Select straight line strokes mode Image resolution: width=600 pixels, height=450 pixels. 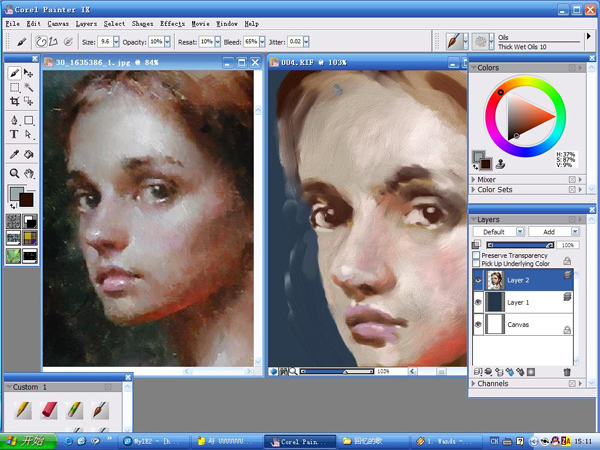53,41
